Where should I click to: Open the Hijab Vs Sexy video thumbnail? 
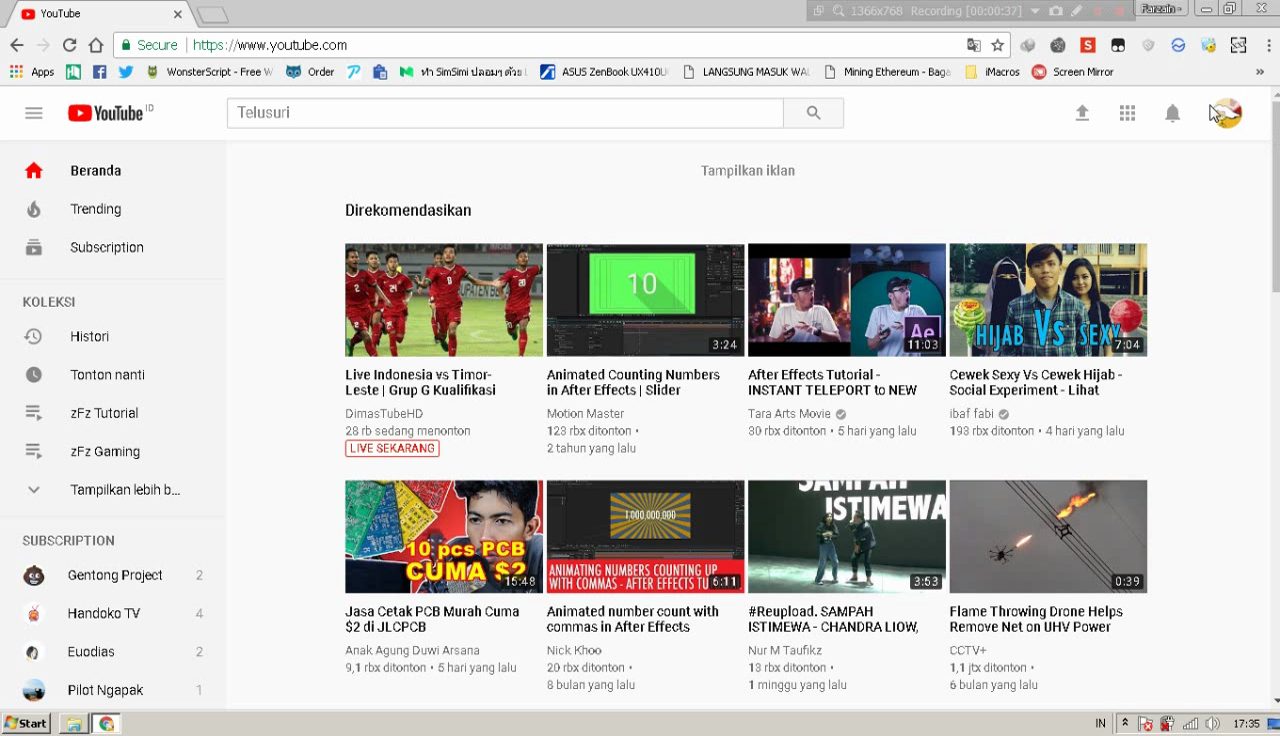(x=1047, y=300)
